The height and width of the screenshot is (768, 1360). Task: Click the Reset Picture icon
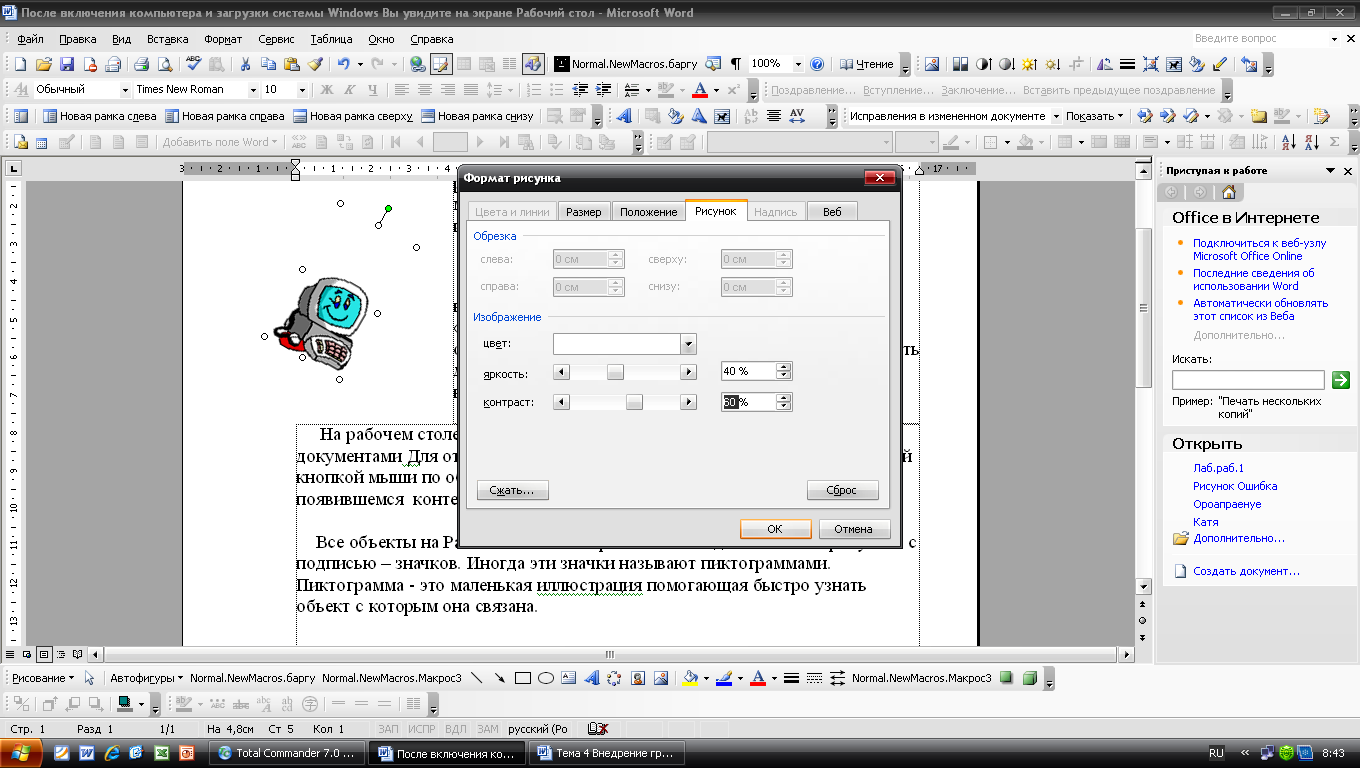pos(1249,64)
